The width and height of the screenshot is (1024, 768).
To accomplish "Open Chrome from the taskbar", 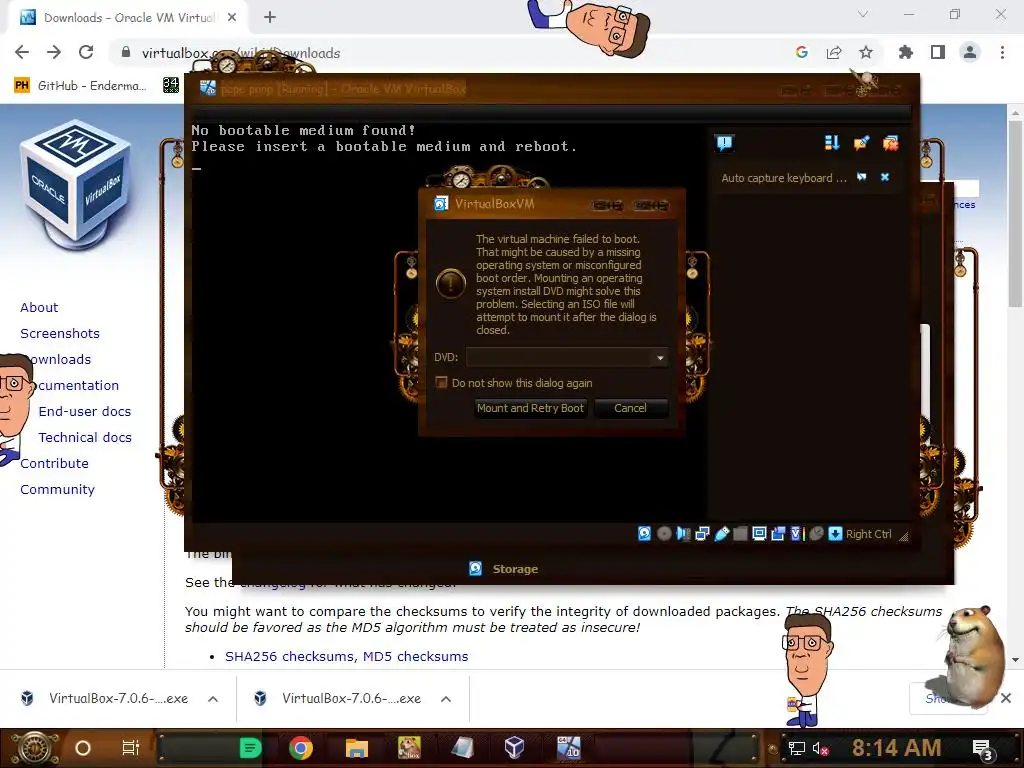I will [x=300, y=748].
